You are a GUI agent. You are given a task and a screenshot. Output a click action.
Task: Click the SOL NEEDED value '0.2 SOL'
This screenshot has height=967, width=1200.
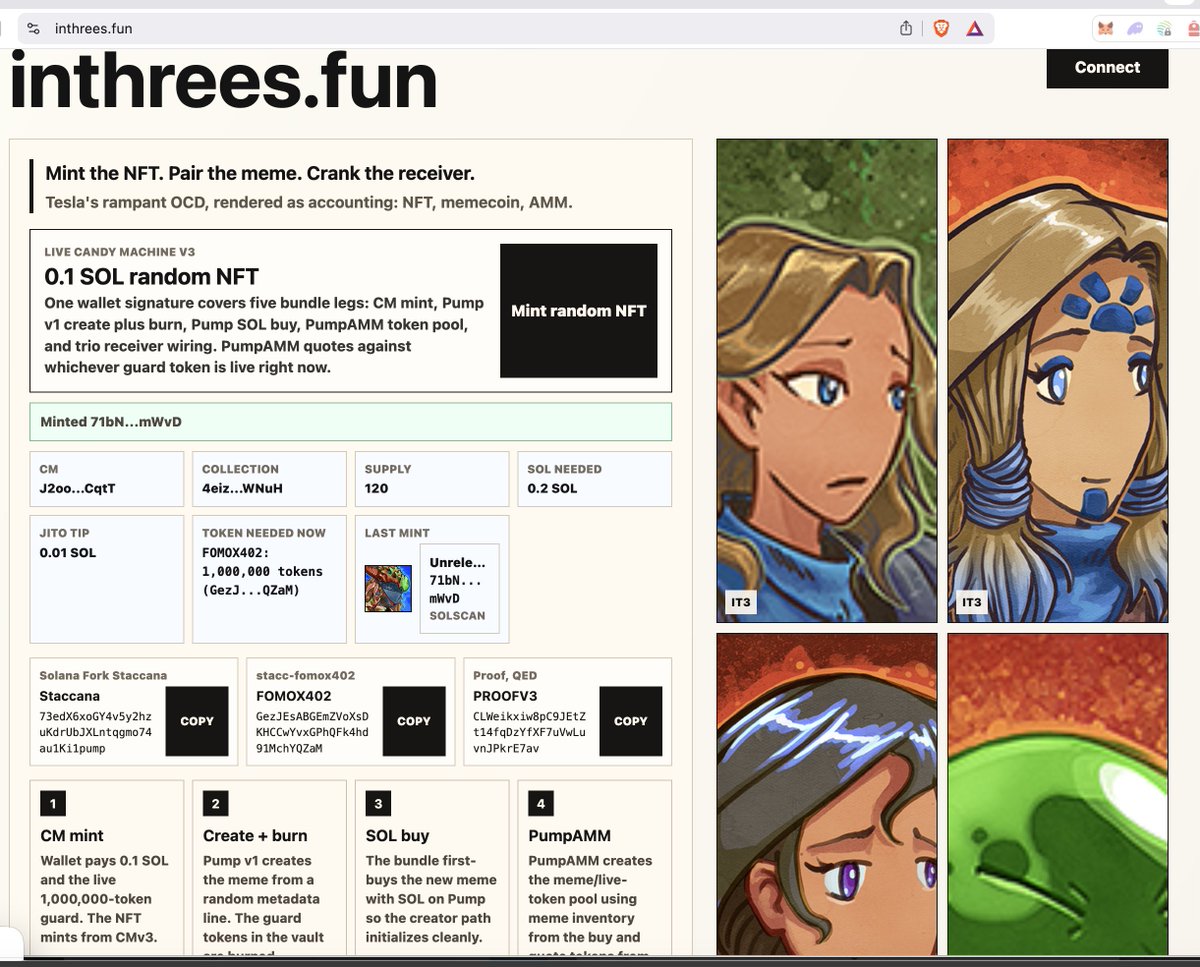click(x=552, y=489)
